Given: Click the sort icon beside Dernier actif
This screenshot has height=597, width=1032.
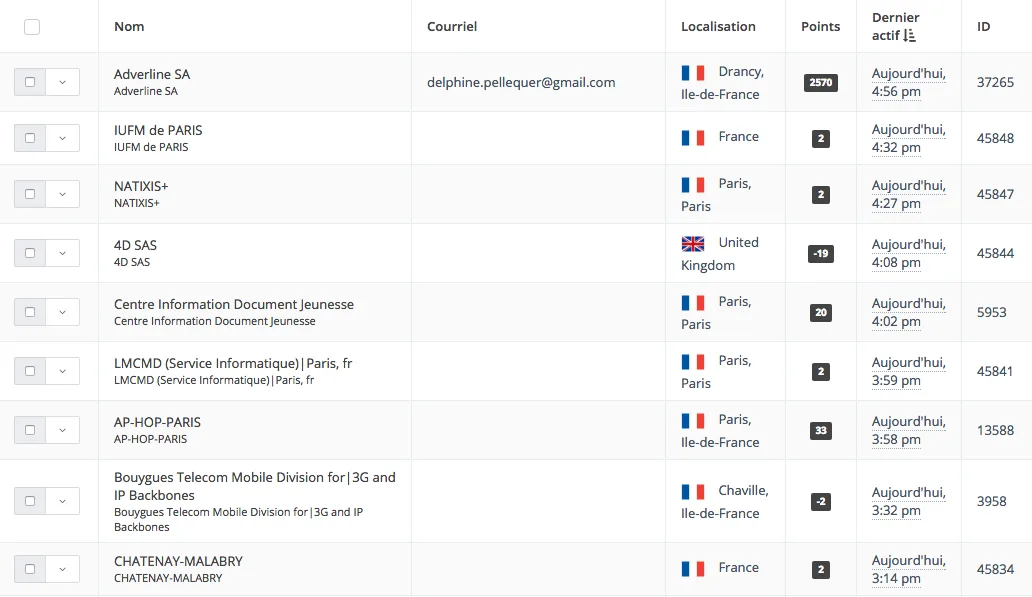Looking at the screenshot, I should [x=910, y=36].
